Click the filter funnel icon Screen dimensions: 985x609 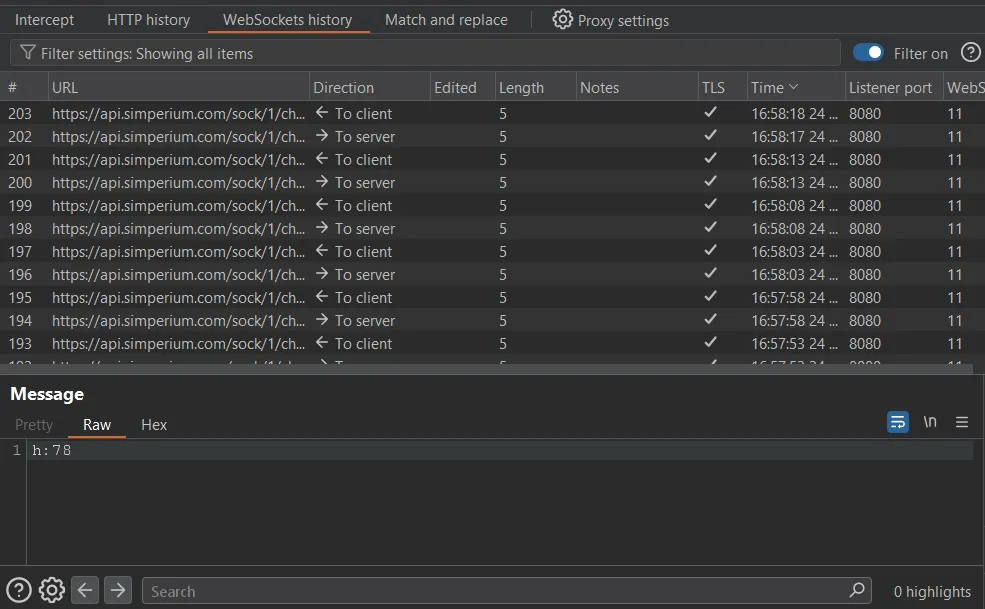[28, 53]
